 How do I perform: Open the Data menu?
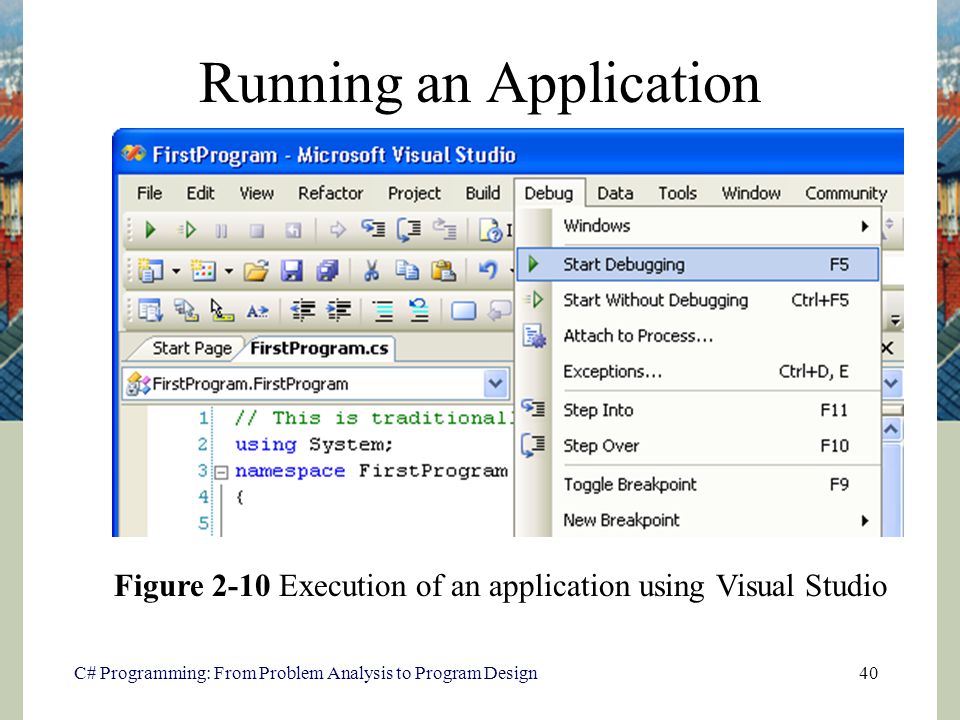pyautogui.click(x=615, y=193)
